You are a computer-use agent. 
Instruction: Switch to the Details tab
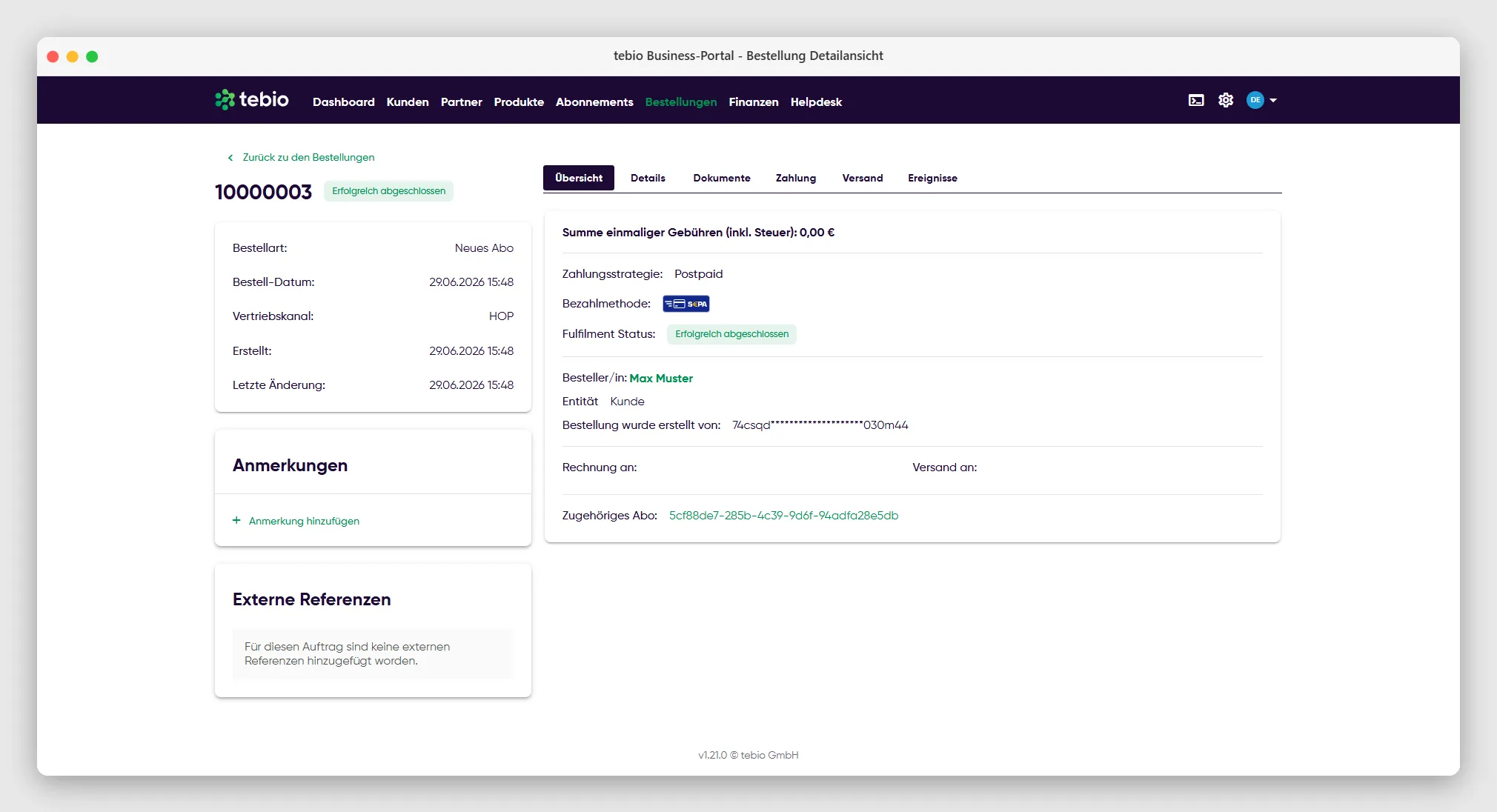click(648, 178)
